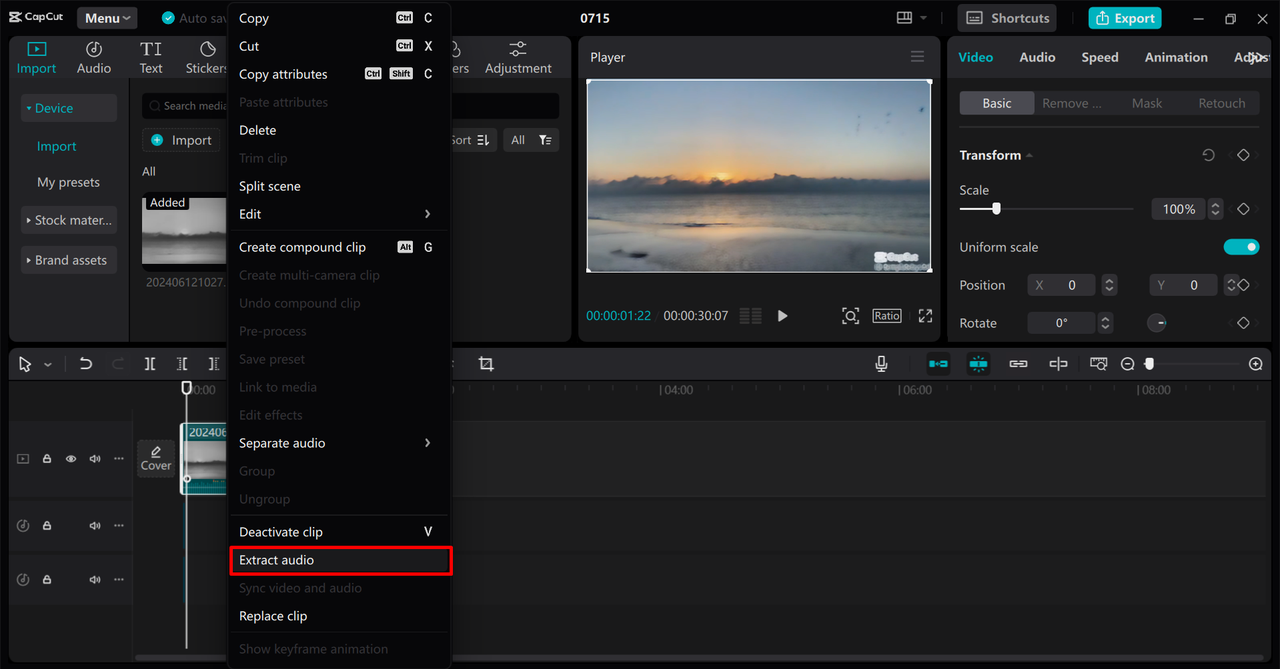Viewport: 1280px width, 669px height.
Task: Open My presets in sidebar
Action: tap(69, 182)
